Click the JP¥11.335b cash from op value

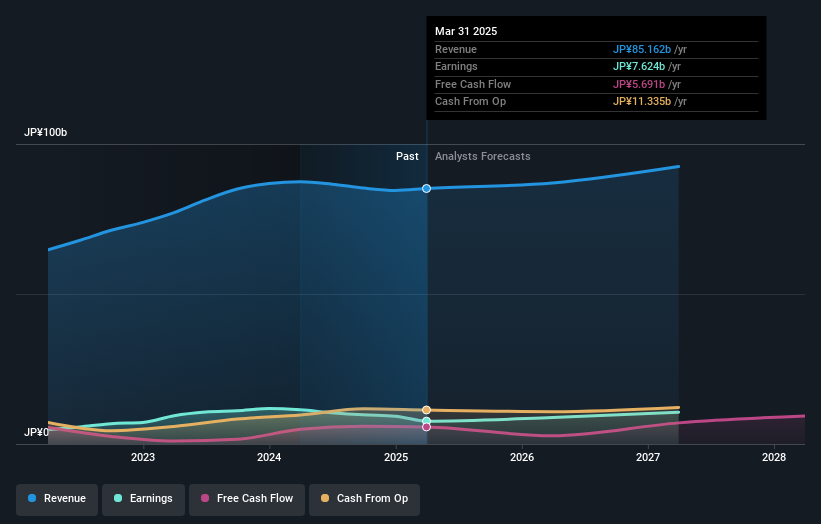pyautogui.click(x=642, y=102)
